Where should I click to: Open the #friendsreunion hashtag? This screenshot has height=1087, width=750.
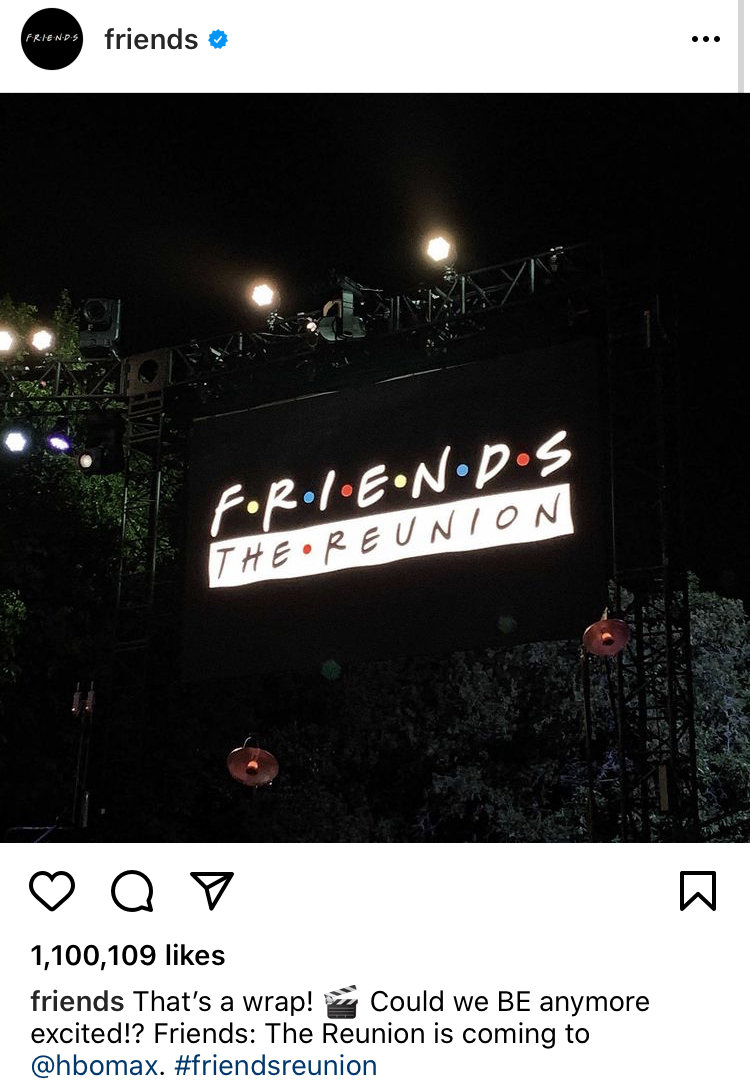(275, 1066)
